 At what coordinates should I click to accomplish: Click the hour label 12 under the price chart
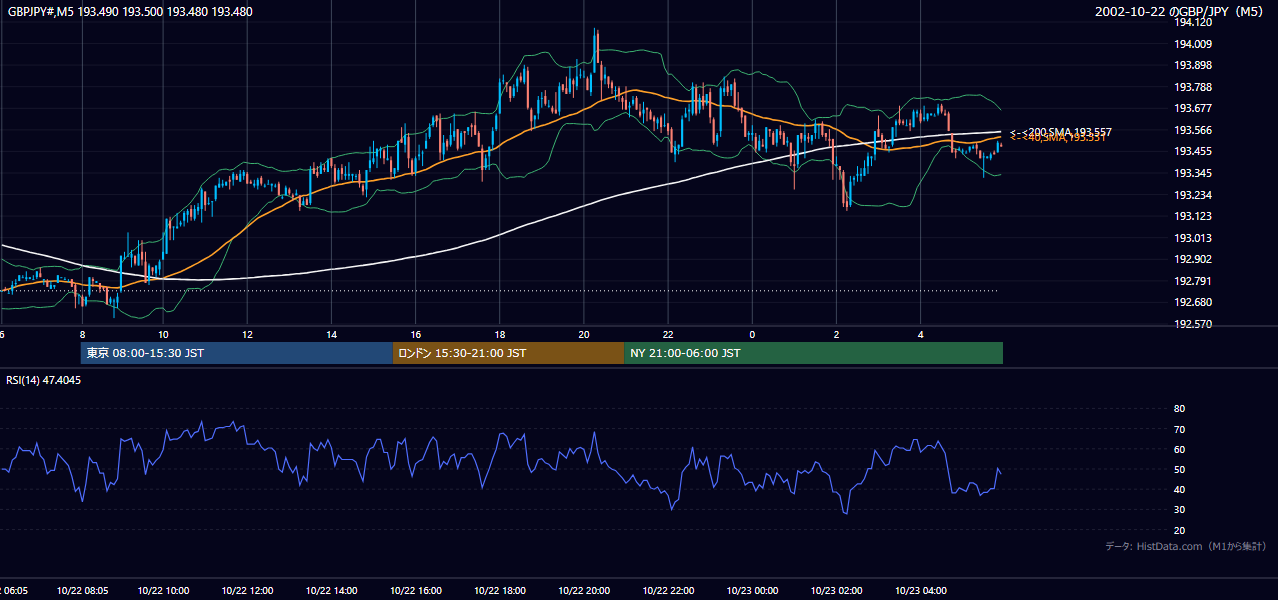coord(247,335)
